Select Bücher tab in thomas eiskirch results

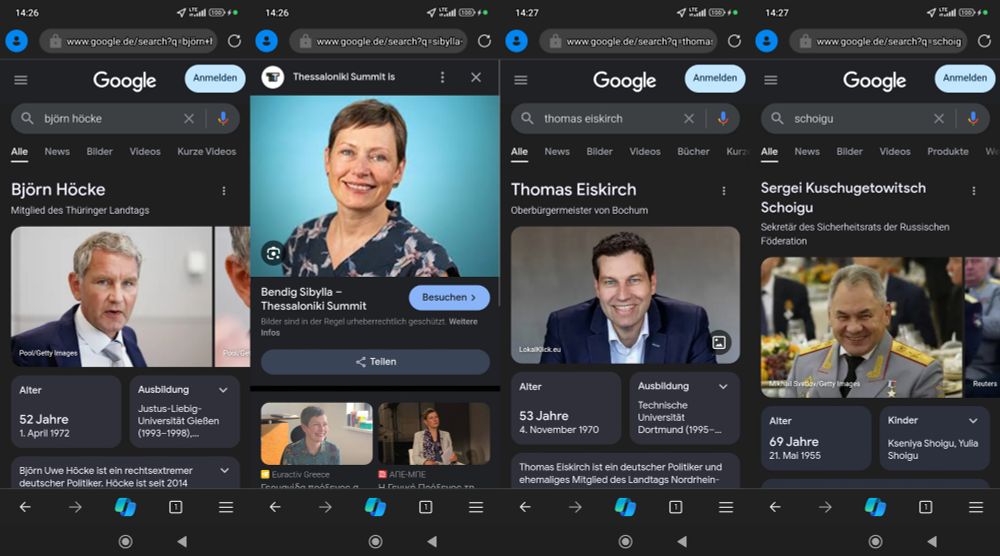tap(693, 152)
